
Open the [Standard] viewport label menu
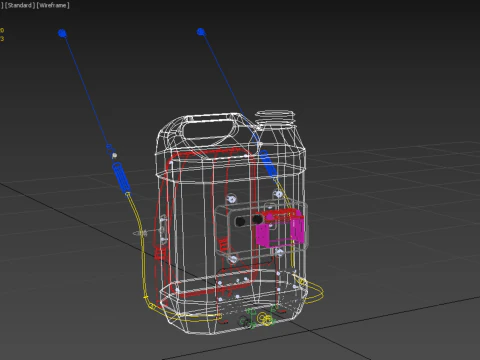[19, 6]
